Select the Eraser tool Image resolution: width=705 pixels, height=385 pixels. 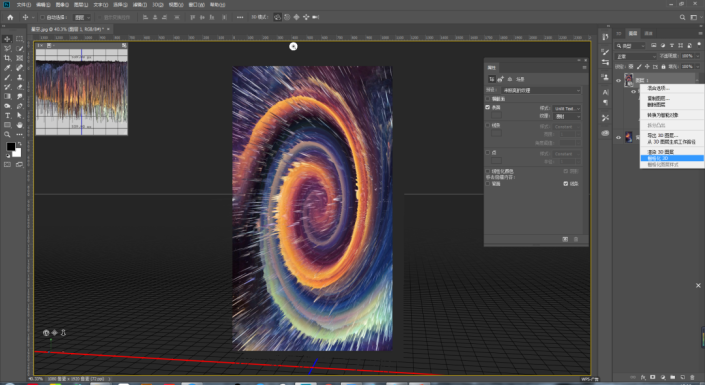pos(20,87)
